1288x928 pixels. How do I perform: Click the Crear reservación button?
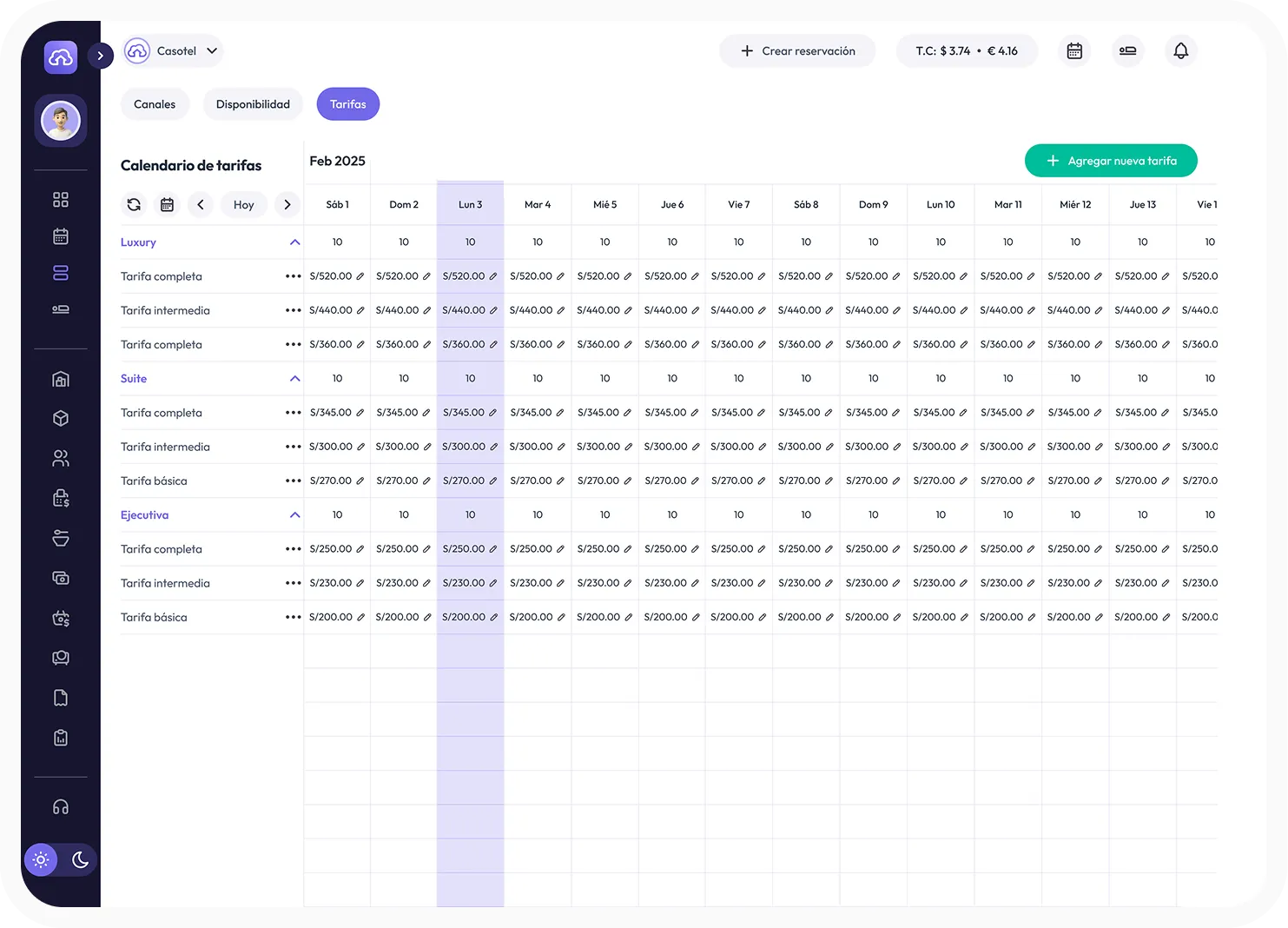[797, 51]
